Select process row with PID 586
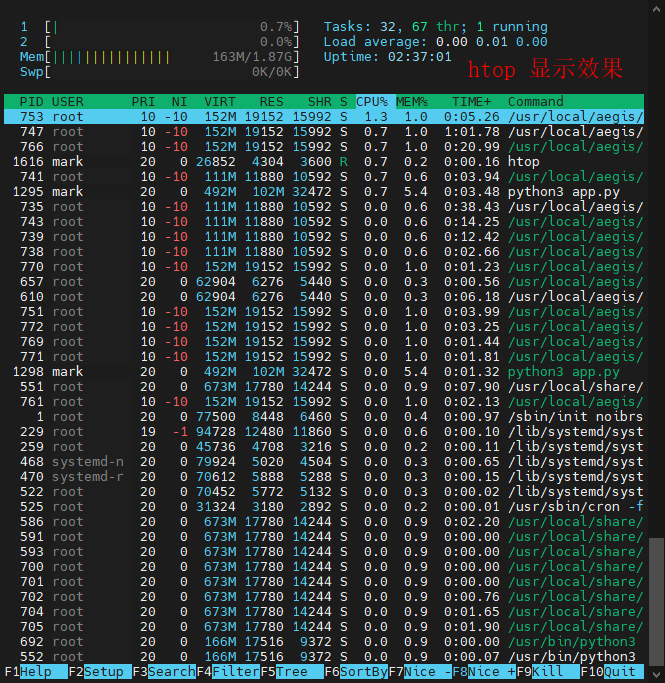This screenshot has height=683, width=665. [324, 522]
